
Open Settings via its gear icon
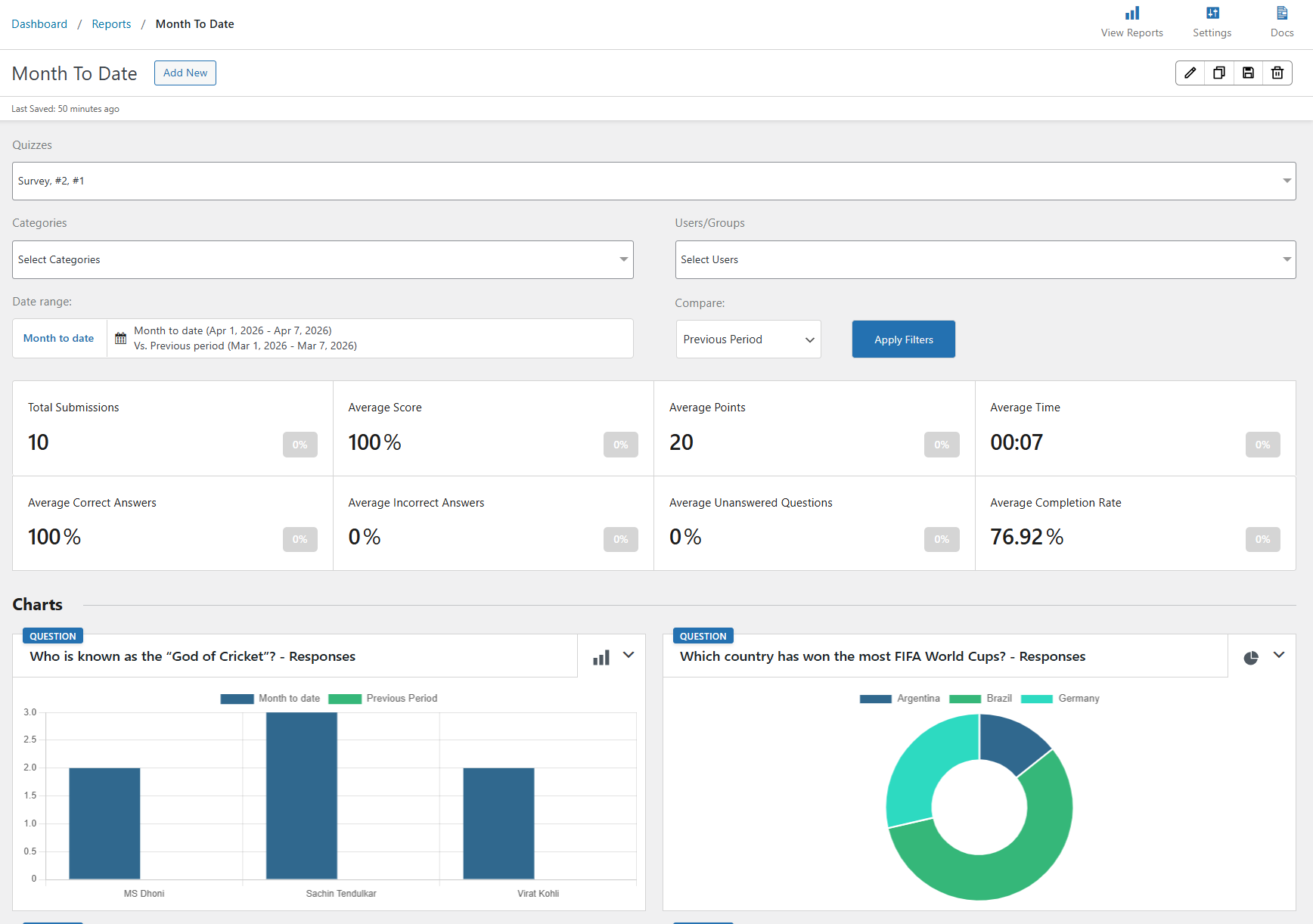point(1212,12)
